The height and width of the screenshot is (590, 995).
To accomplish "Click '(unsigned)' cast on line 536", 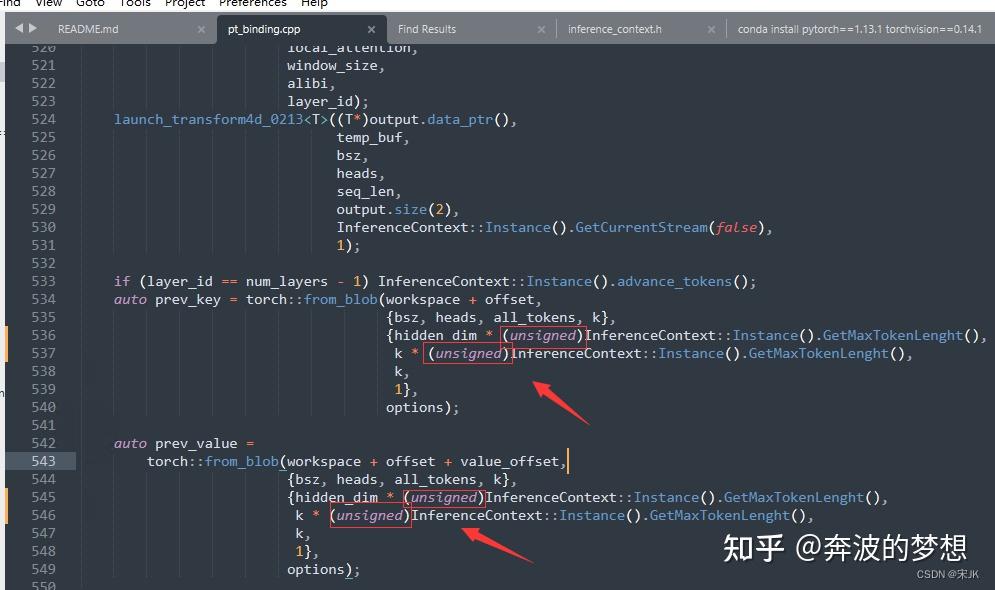I will 543,335.
